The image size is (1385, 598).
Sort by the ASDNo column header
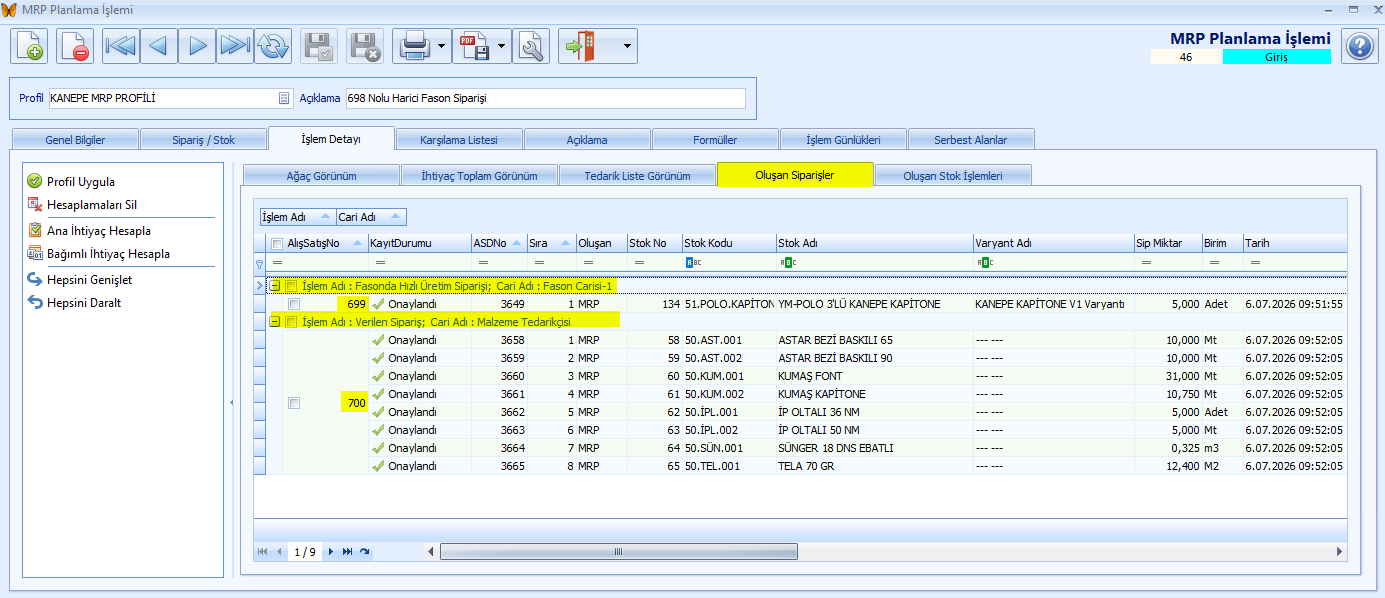(x=498, y=243)
